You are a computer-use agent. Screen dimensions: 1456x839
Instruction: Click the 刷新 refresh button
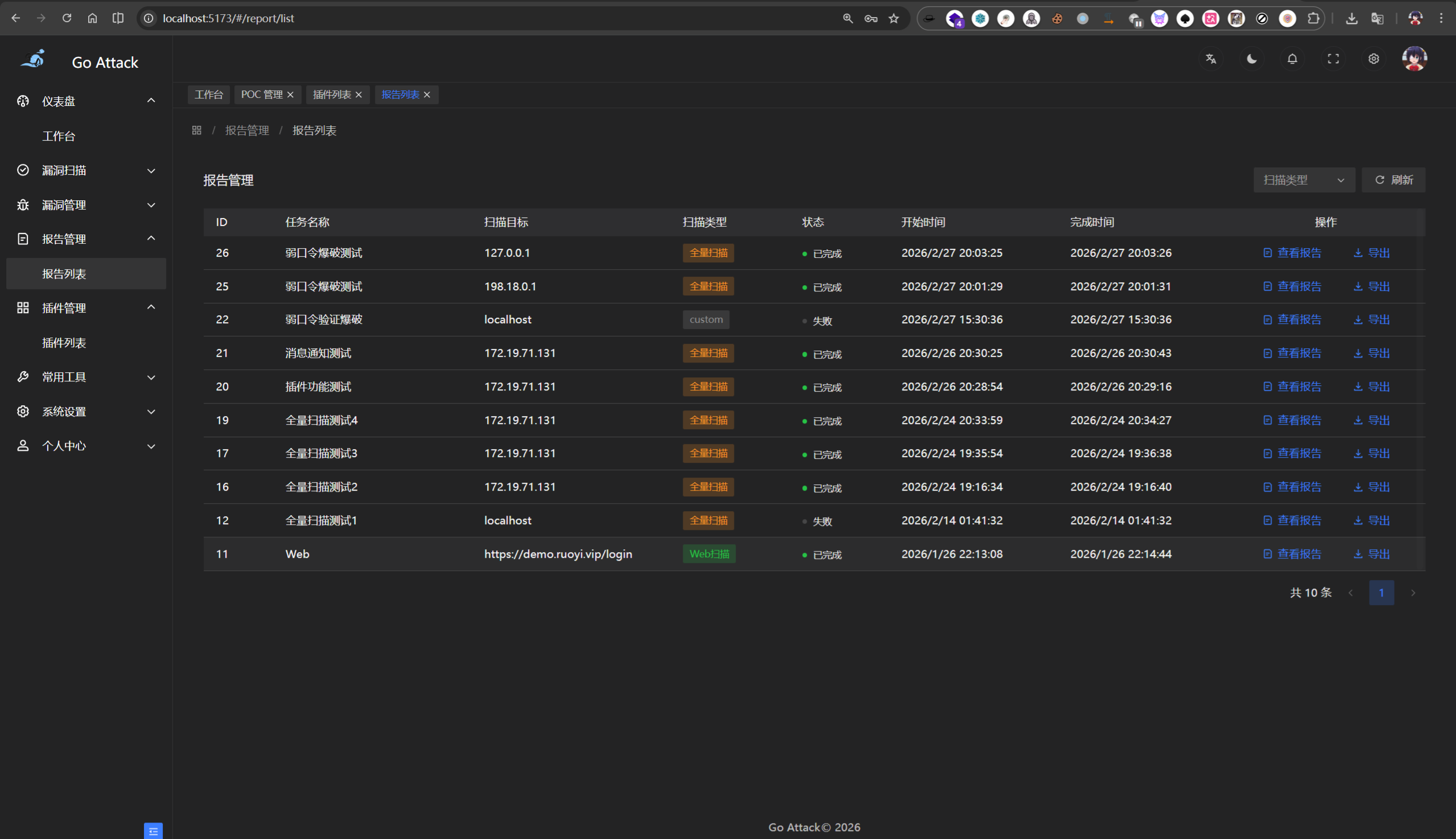coord(1393,180)
